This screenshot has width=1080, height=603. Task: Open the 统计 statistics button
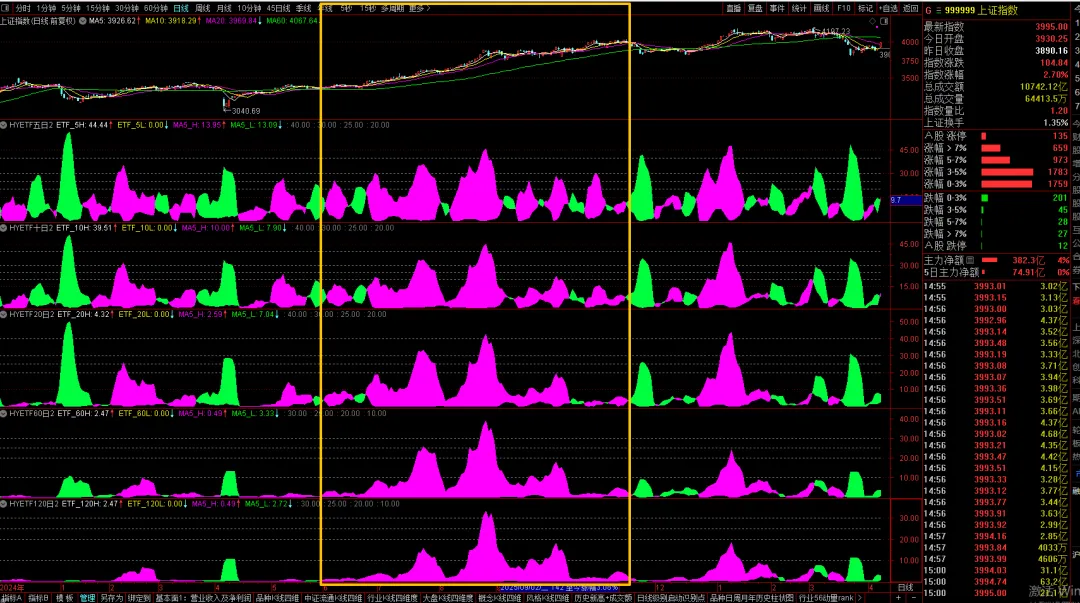pos(799,8)
